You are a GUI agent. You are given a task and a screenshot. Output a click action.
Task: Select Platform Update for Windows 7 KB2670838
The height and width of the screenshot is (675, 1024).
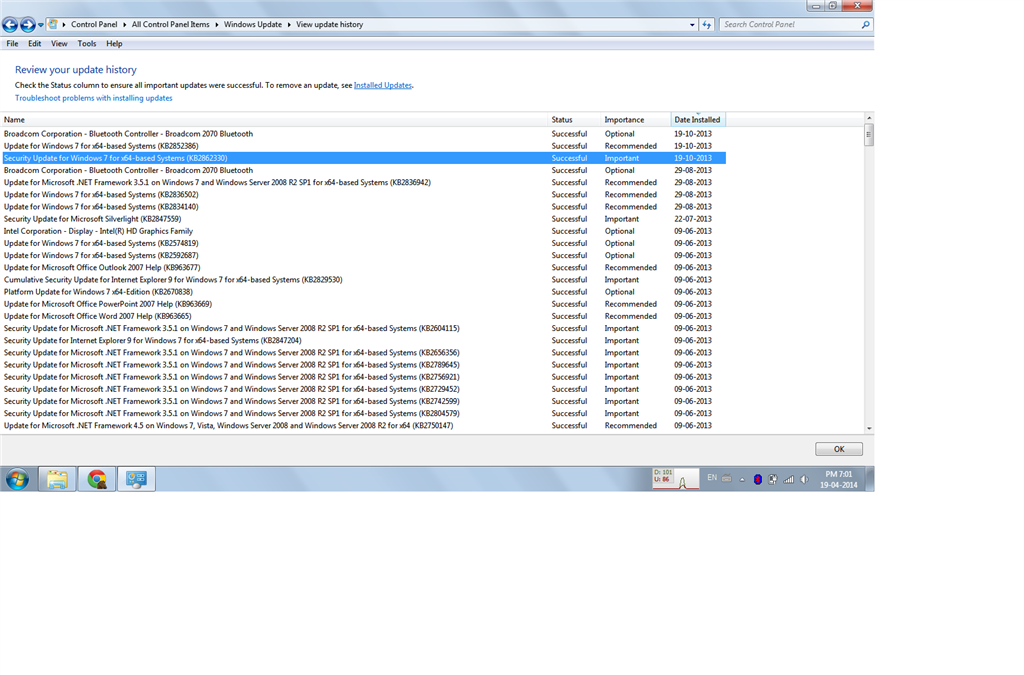pos(364,292)
